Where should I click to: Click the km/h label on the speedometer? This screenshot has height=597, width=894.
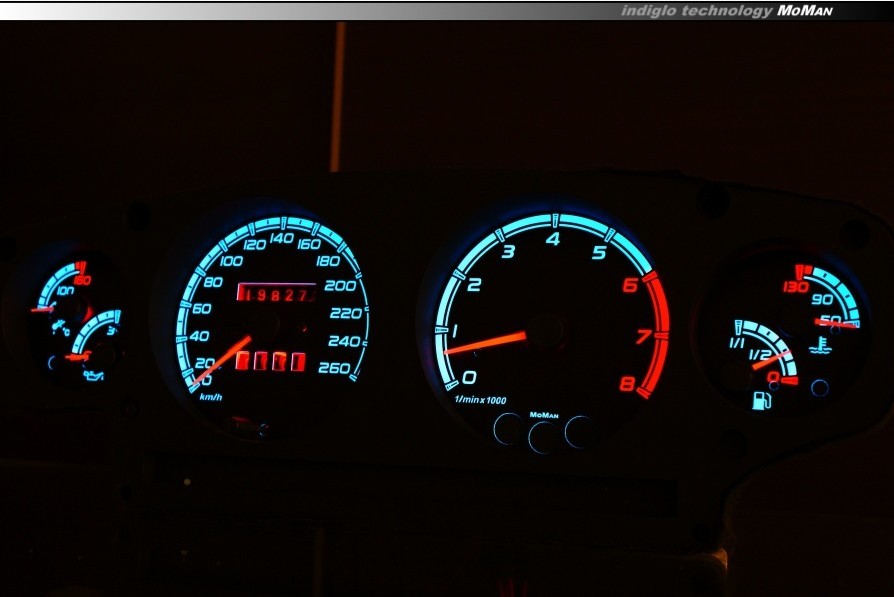[x=211, y=397]
